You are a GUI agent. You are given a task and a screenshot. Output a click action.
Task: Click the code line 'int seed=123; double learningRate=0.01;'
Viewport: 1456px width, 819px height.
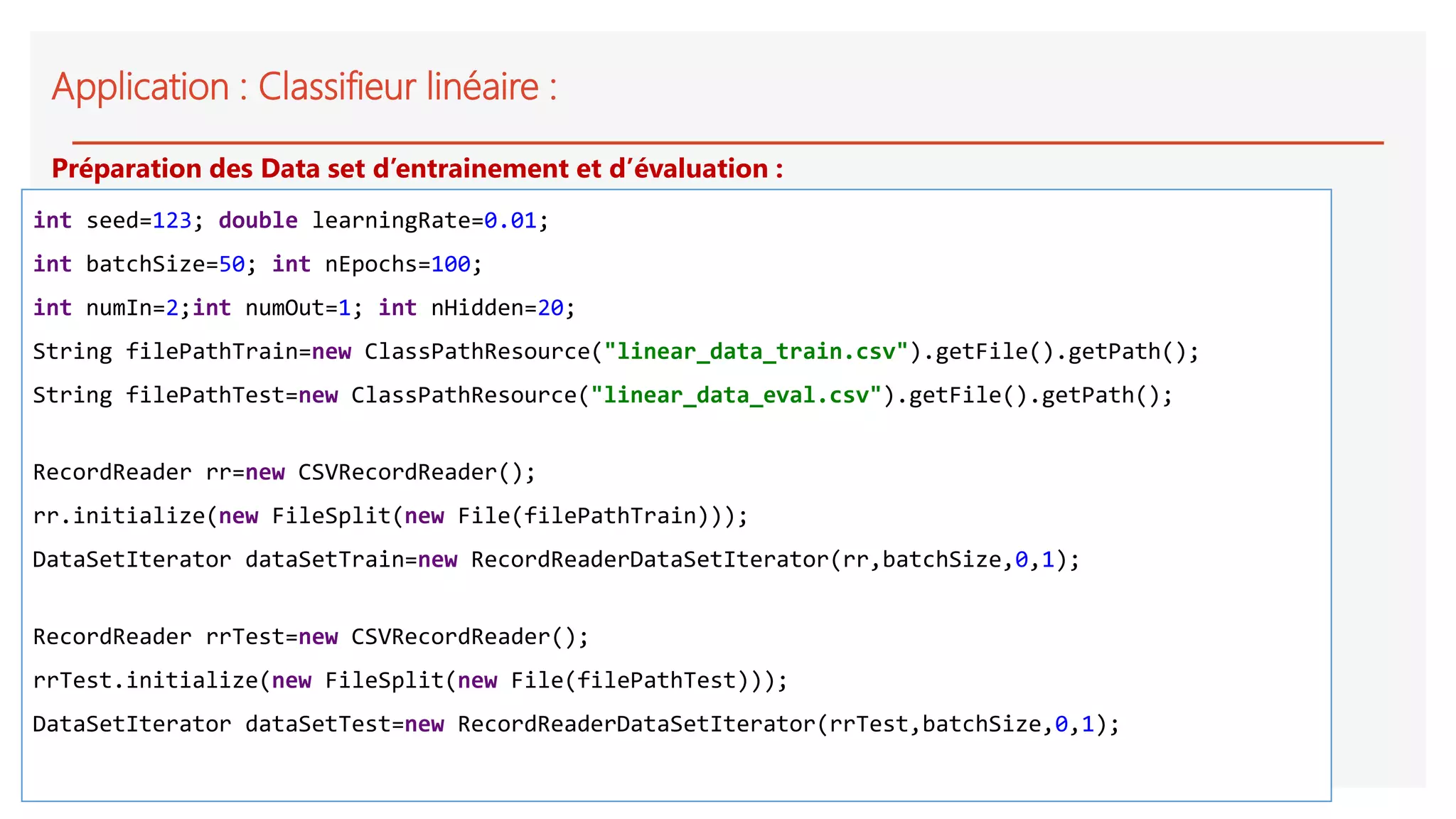point(291,220)
